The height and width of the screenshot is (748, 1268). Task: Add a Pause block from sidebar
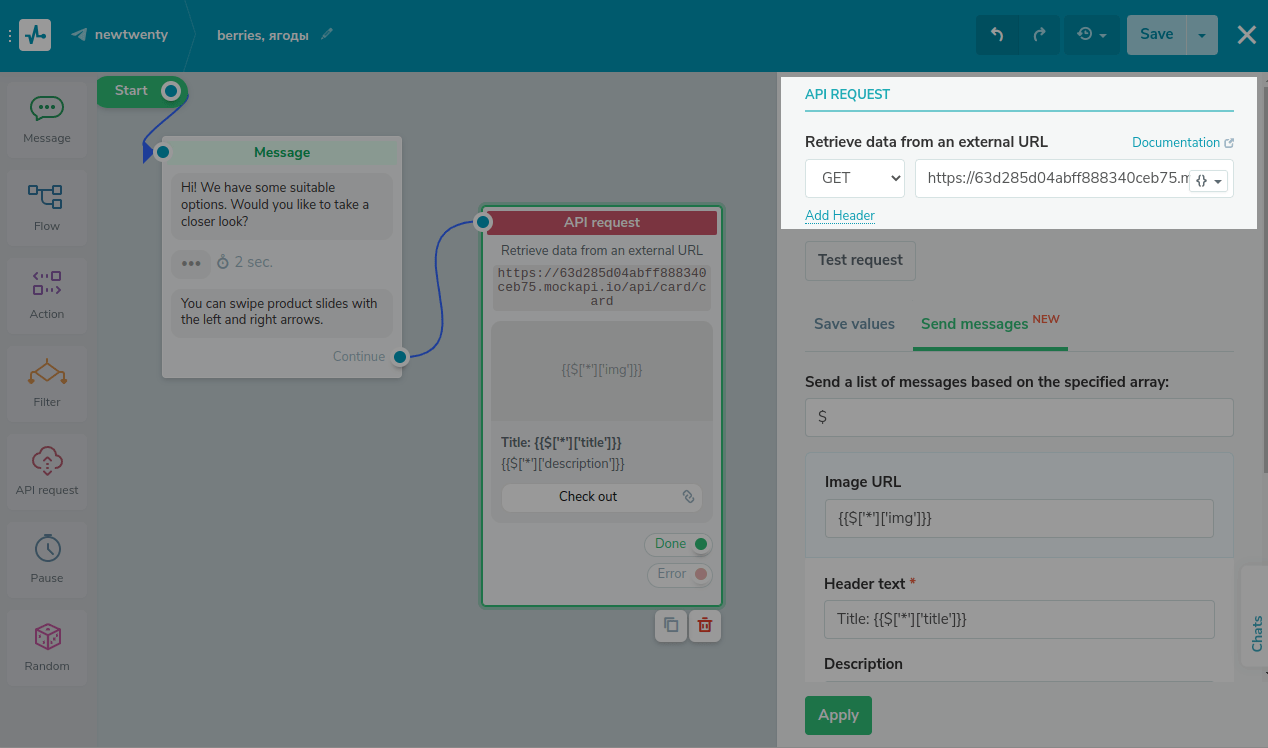pos(47,559)
